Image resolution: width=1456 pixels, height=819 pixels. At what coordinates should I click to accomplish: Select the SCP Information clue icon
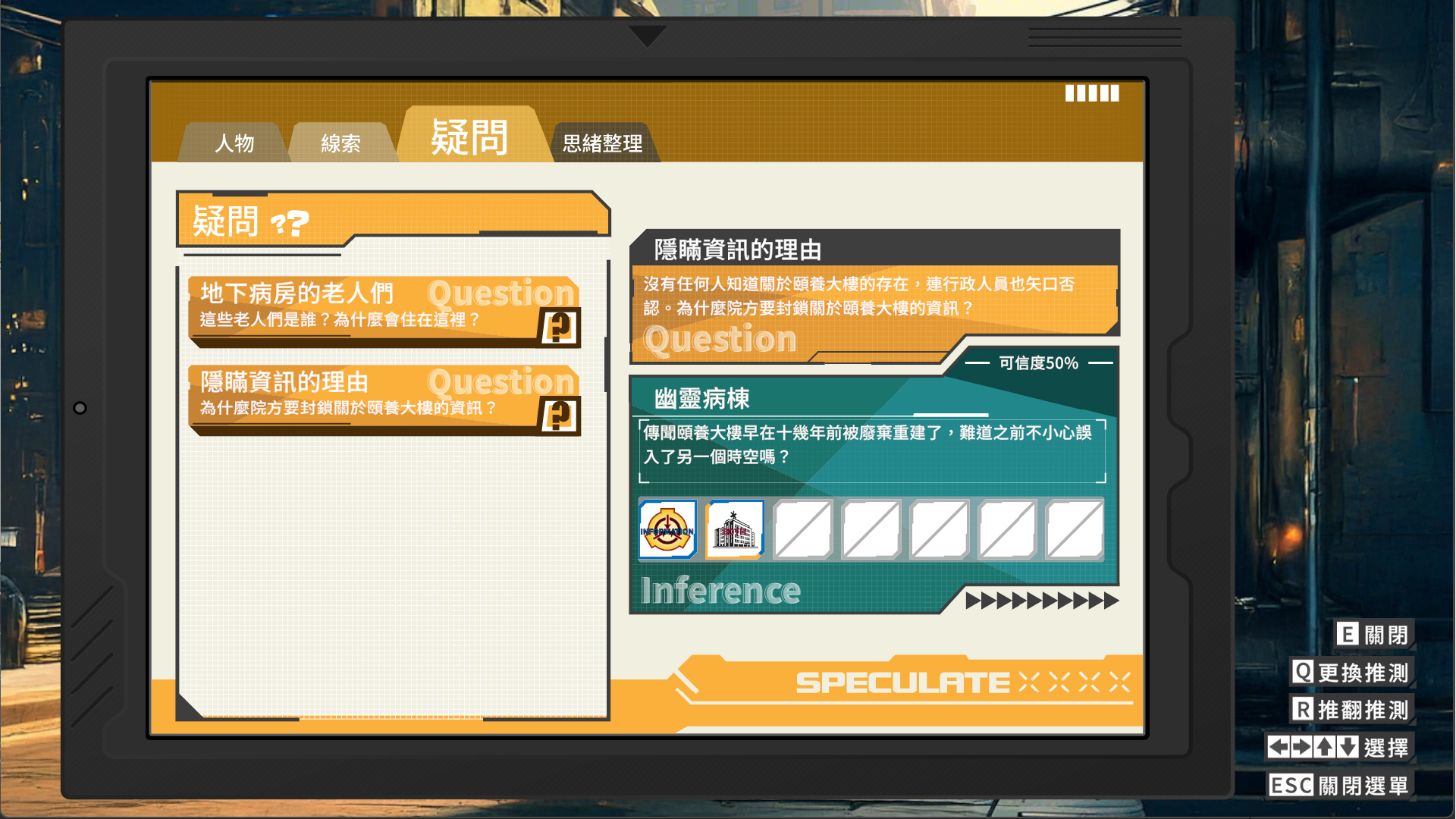pos(667,529)
